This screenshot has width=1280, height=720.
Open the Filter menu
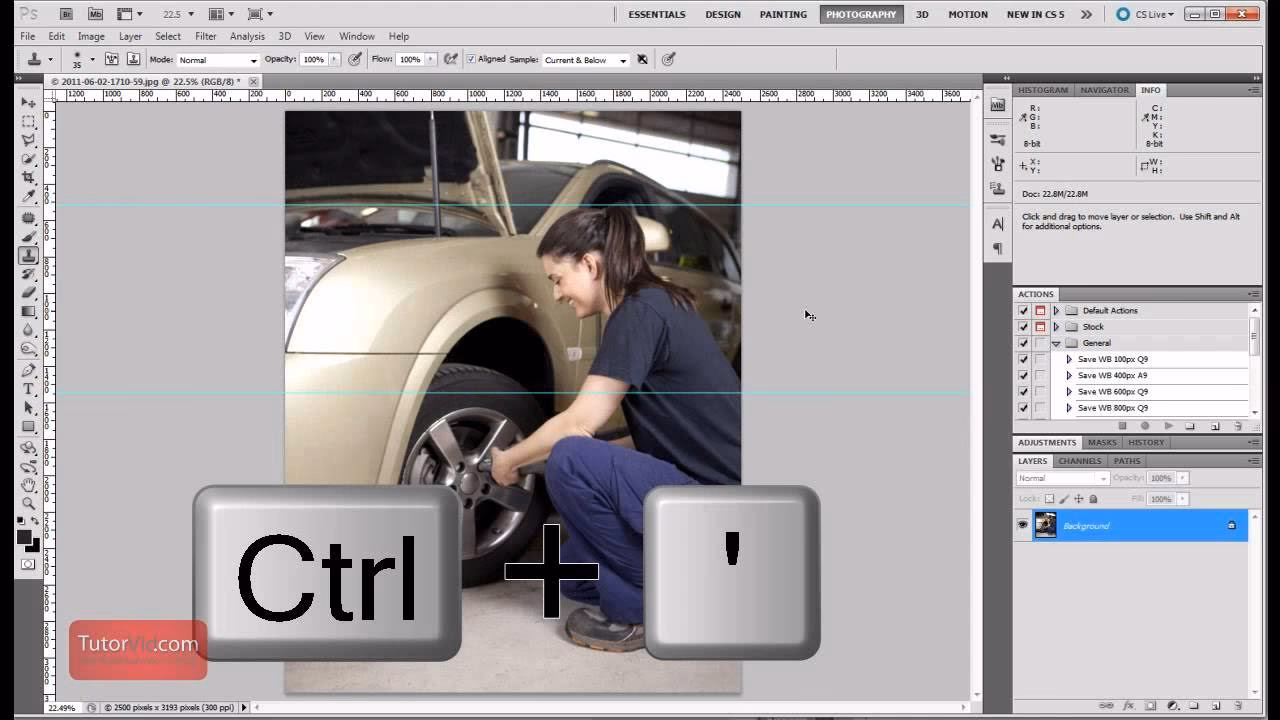(206, 36)
